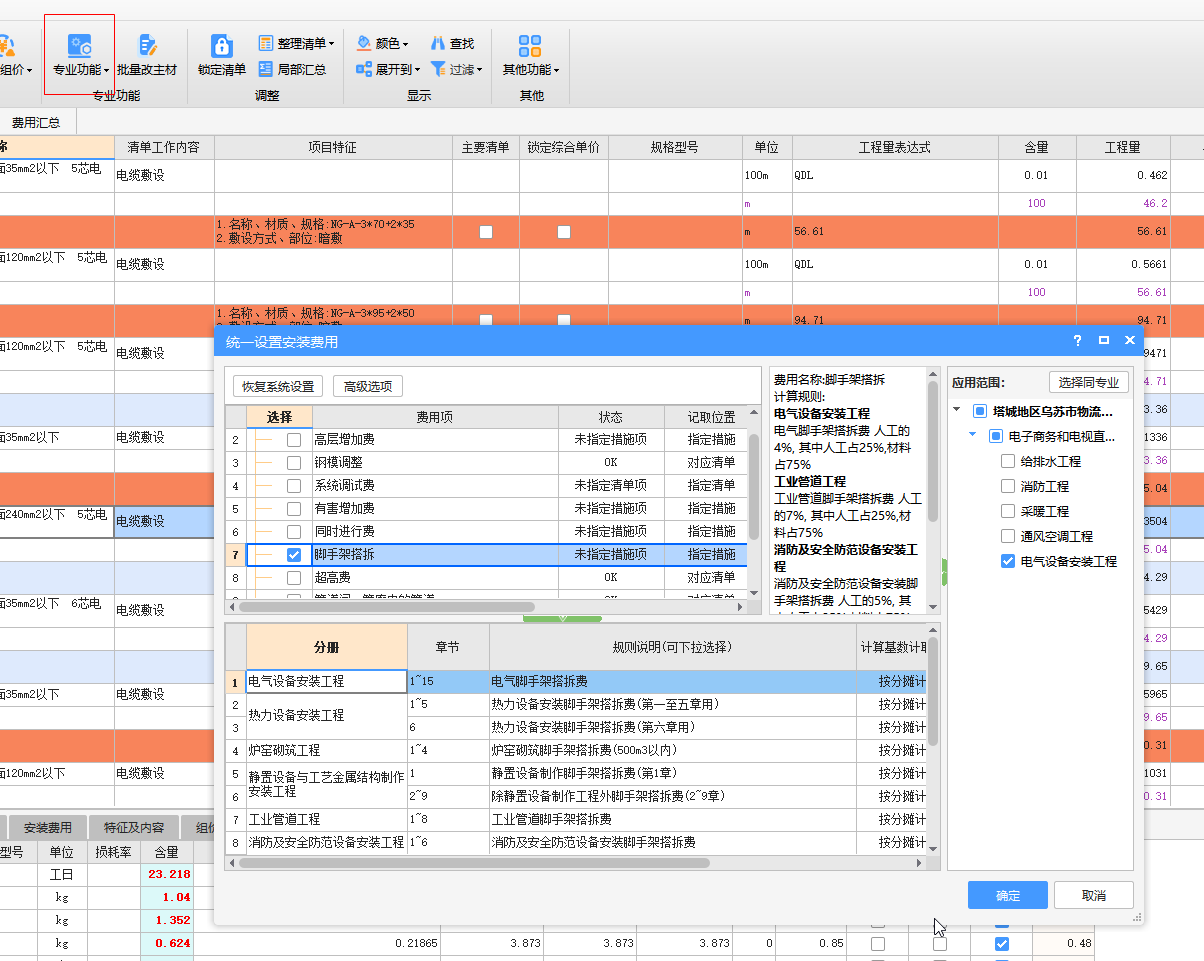Click the 组价 icon in the ribbon
Viewport: 1204px width, 961px height.
[6, 45]
